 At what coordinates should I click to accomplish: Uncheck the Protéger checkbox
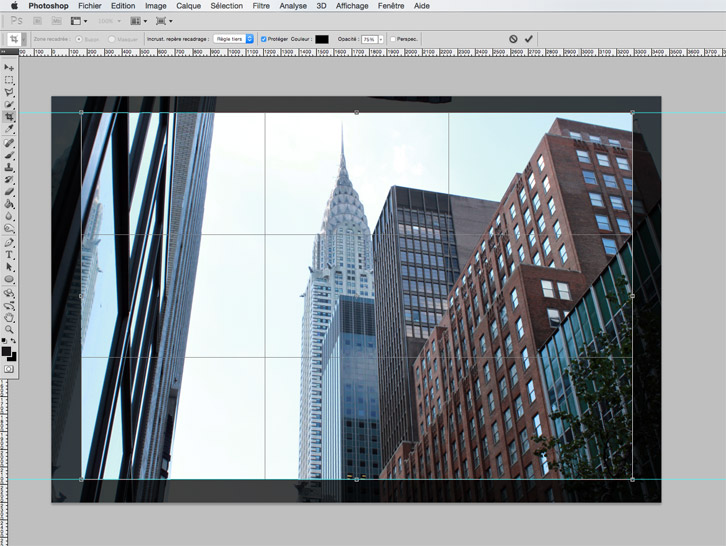[264, 39]
